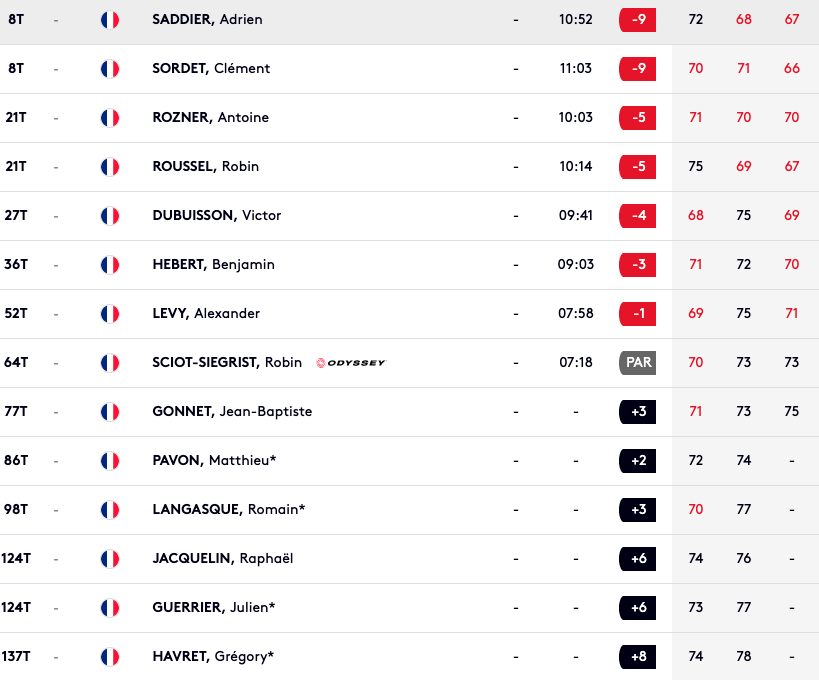Select GUERRIER, Julien player name
The height and width of the screenshot is (680, 819).
tap(213, 607)
